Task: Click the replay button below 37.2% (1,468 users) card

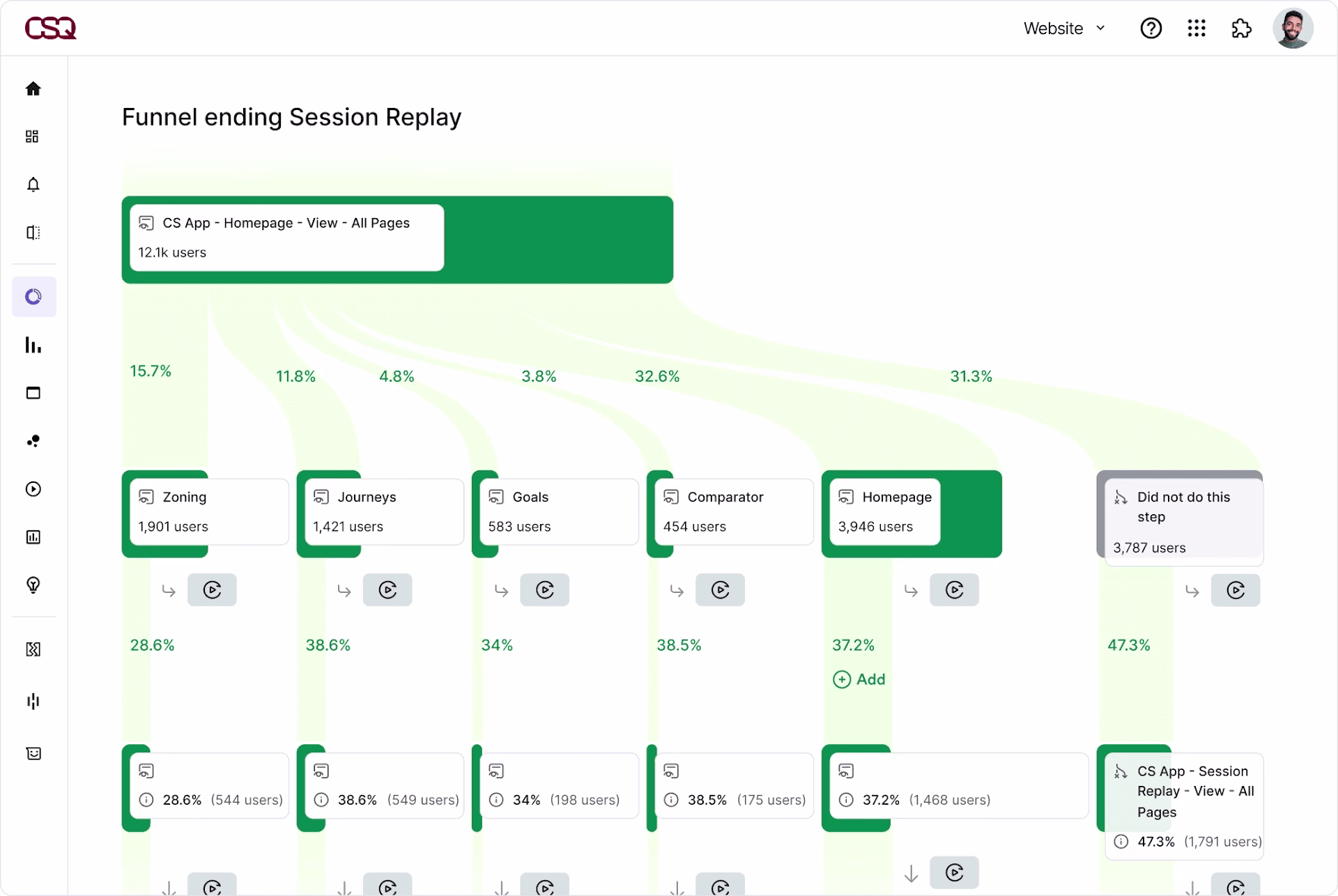Action: pos(955,872)
